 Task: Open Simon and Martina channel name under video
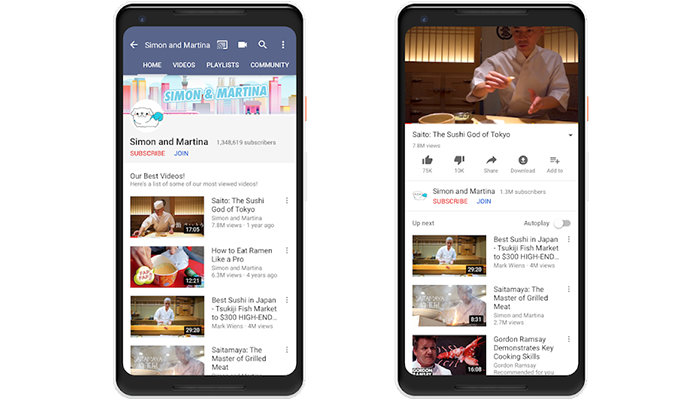coord(463,191)
